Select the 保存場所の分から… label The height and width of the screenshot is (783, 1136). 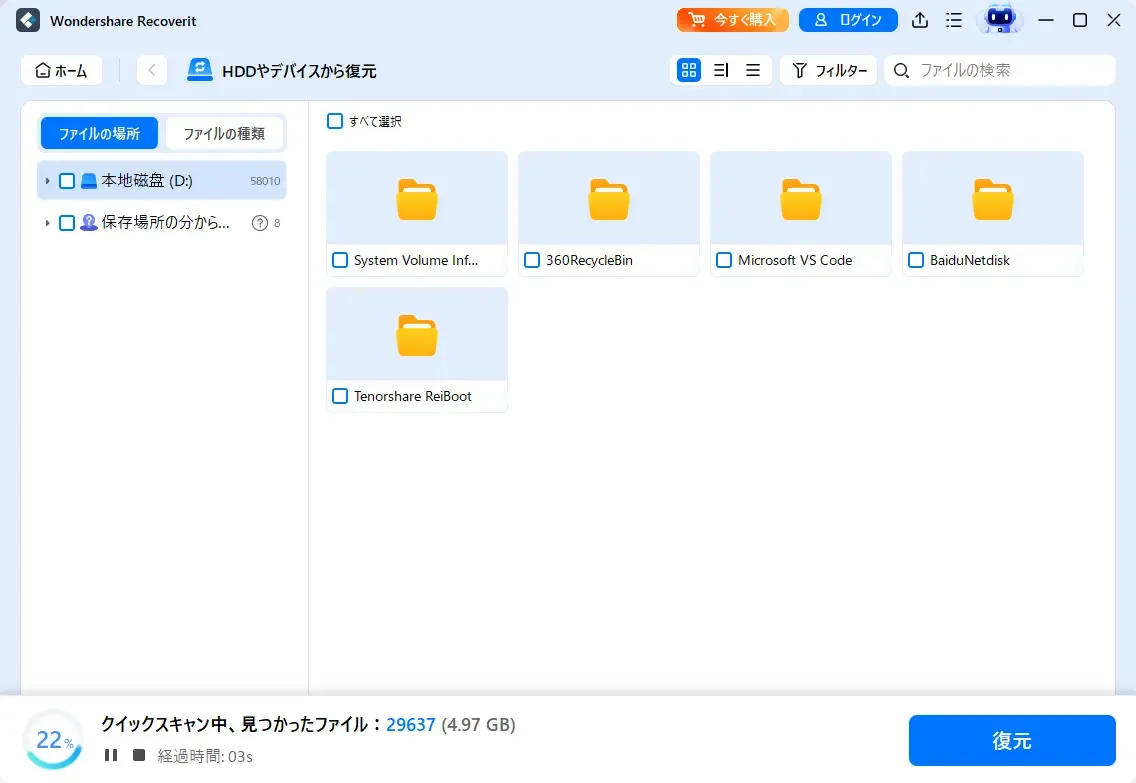click(x=166, y=222)
